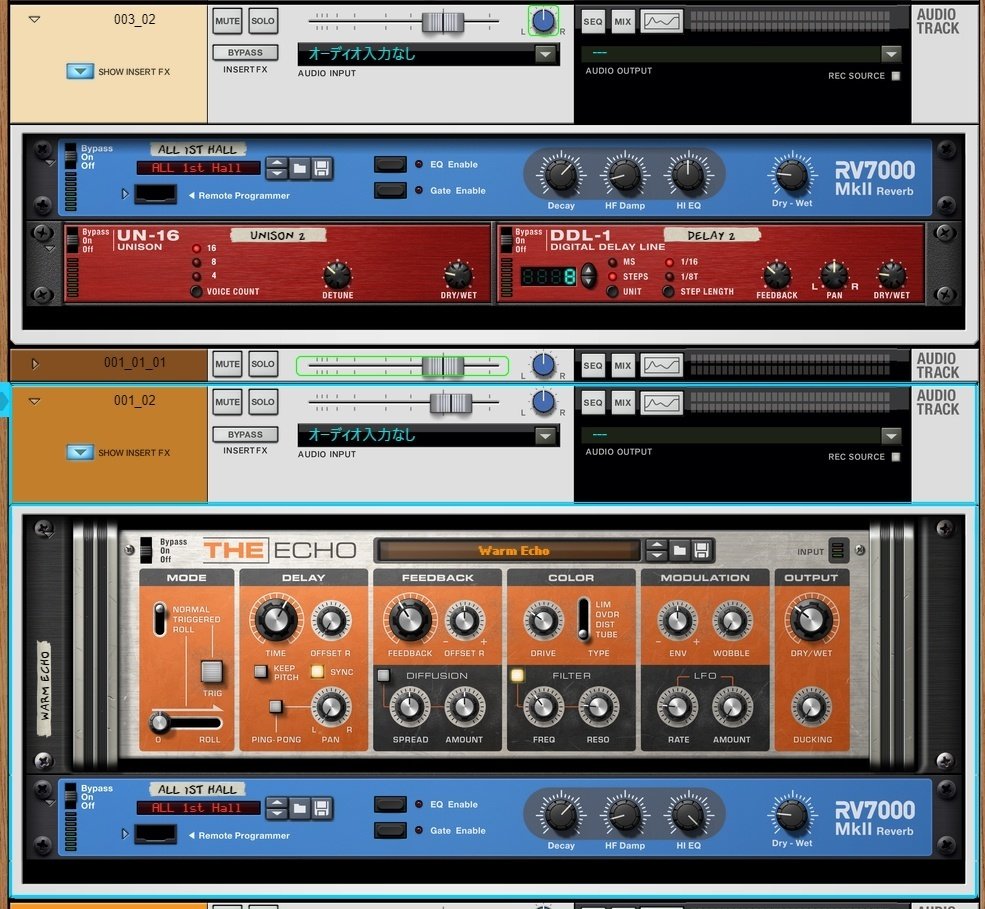Expand track 001_01_01 with its triangle
The image size is (985, 909).
(35, 364)
